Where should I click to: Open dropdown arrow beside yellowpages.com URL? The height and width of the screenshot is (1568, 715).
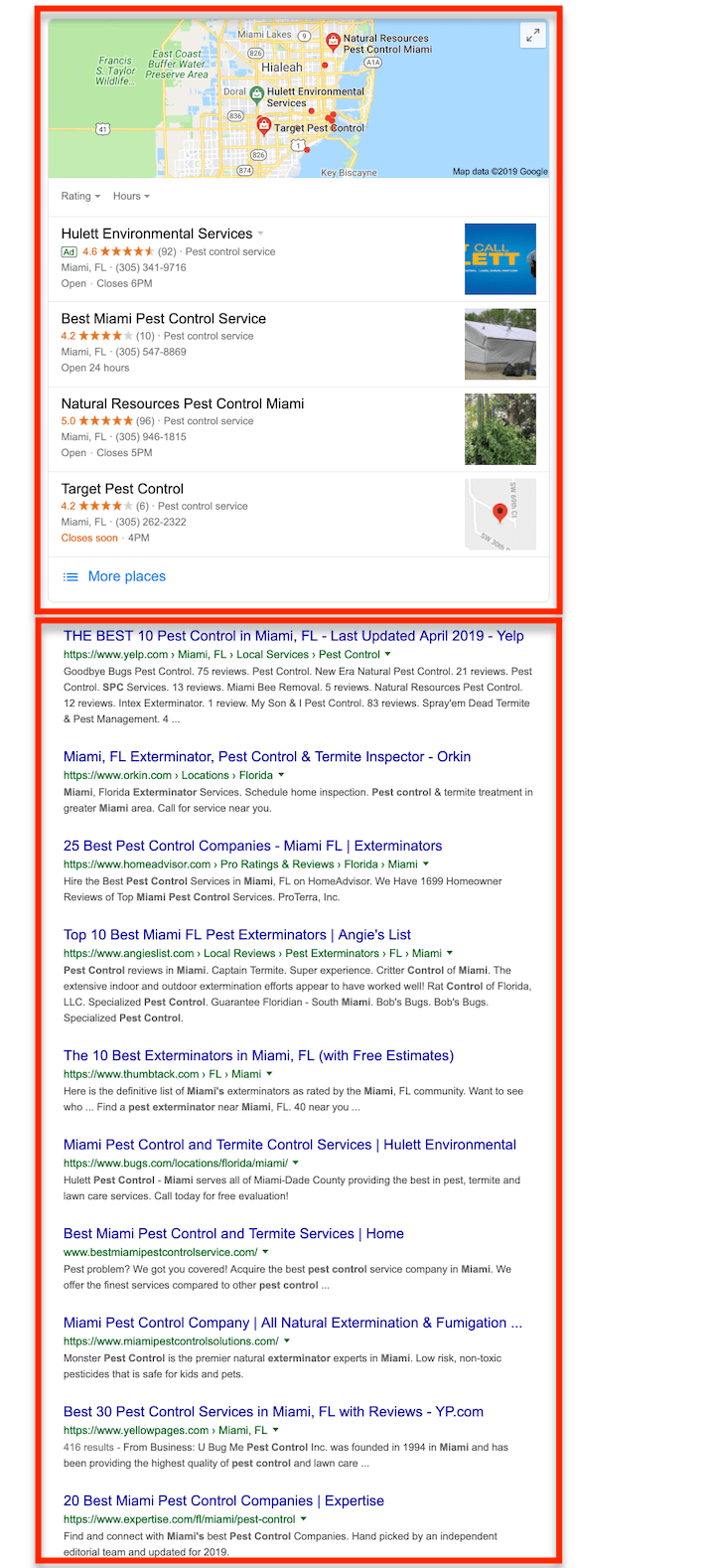click(275, 1430)
